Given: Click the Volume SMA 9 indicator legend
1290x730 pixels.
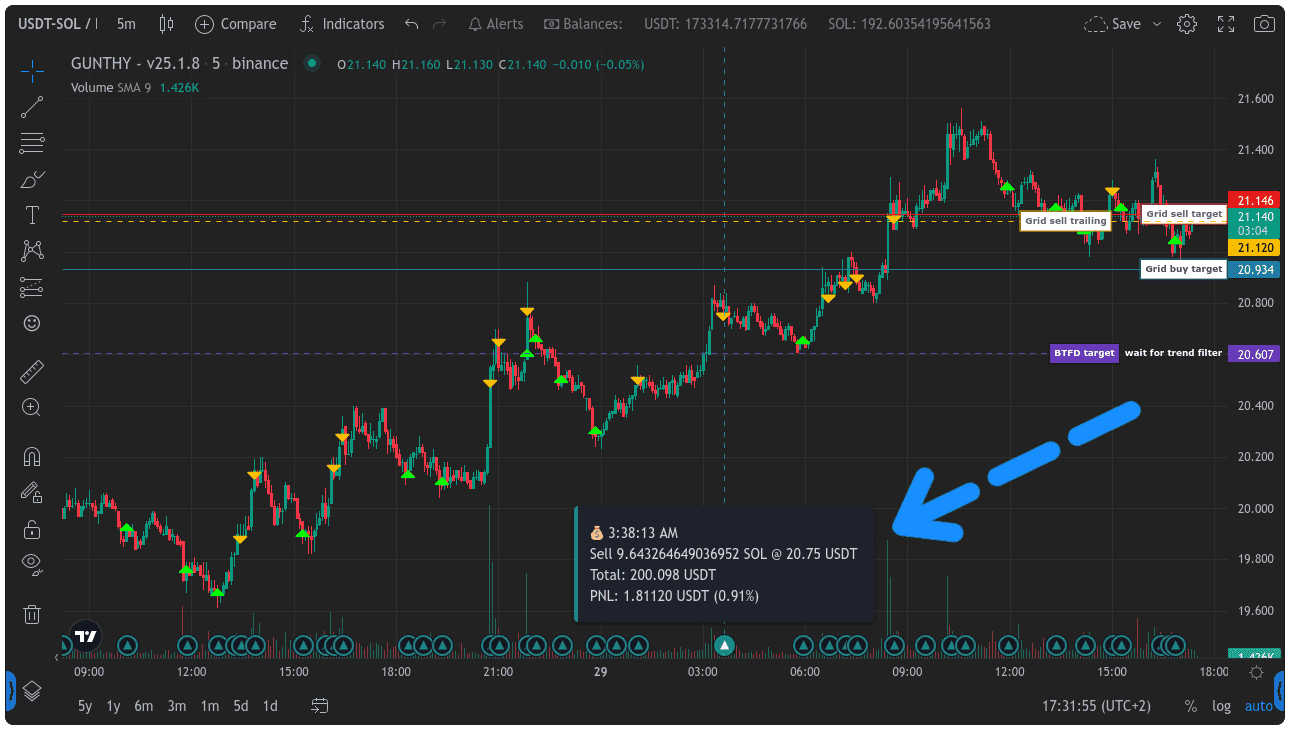Looking at the screenshot, I should pos(135,87).
